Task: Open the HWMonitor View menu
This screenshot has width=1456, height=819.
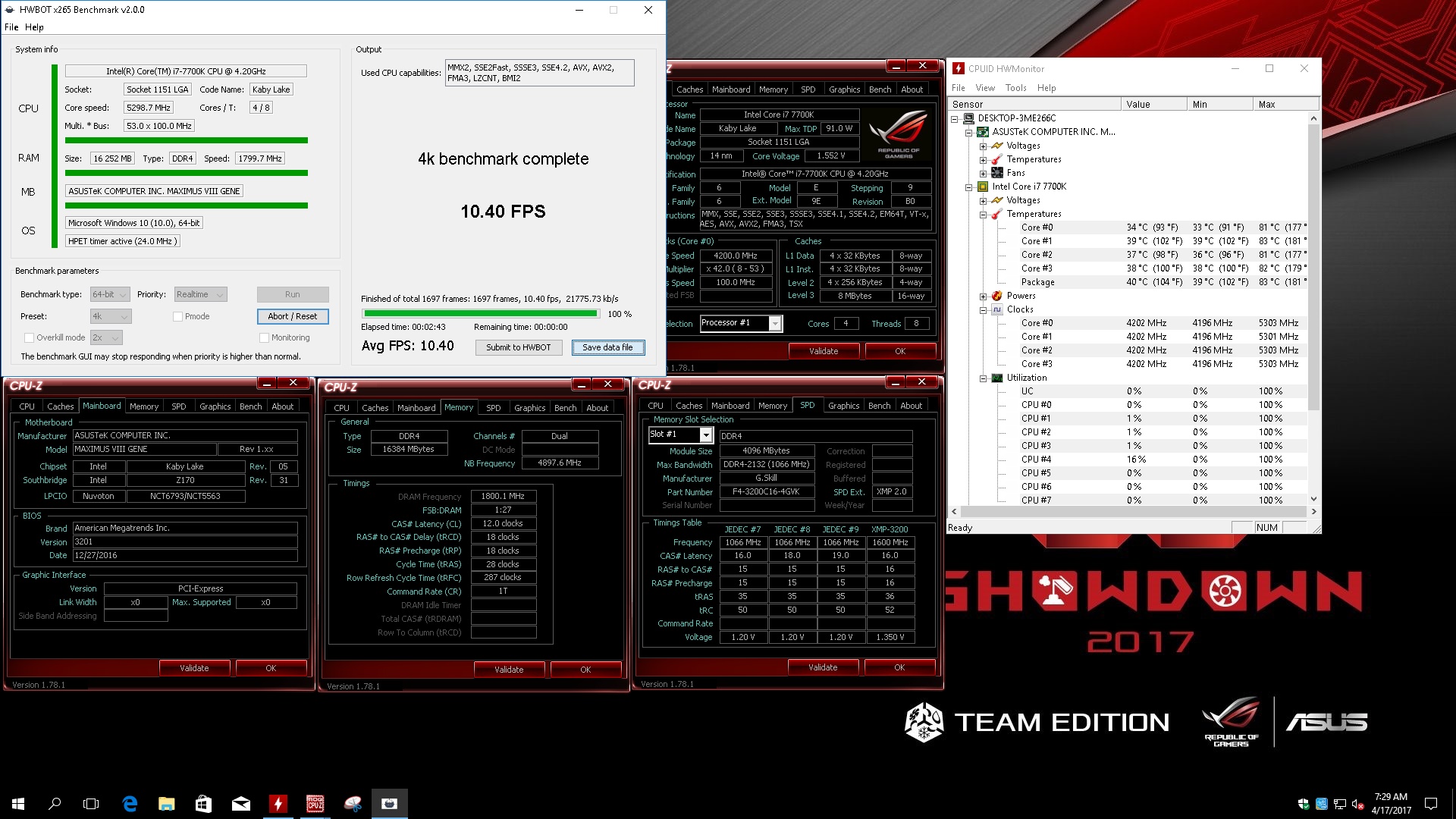Action: 985,88
